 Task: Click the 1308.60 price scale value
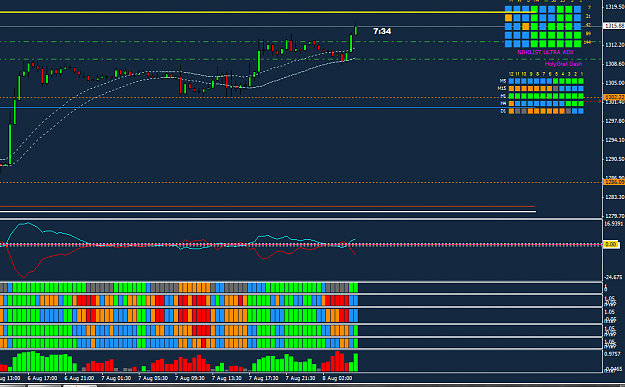[615, 64]
